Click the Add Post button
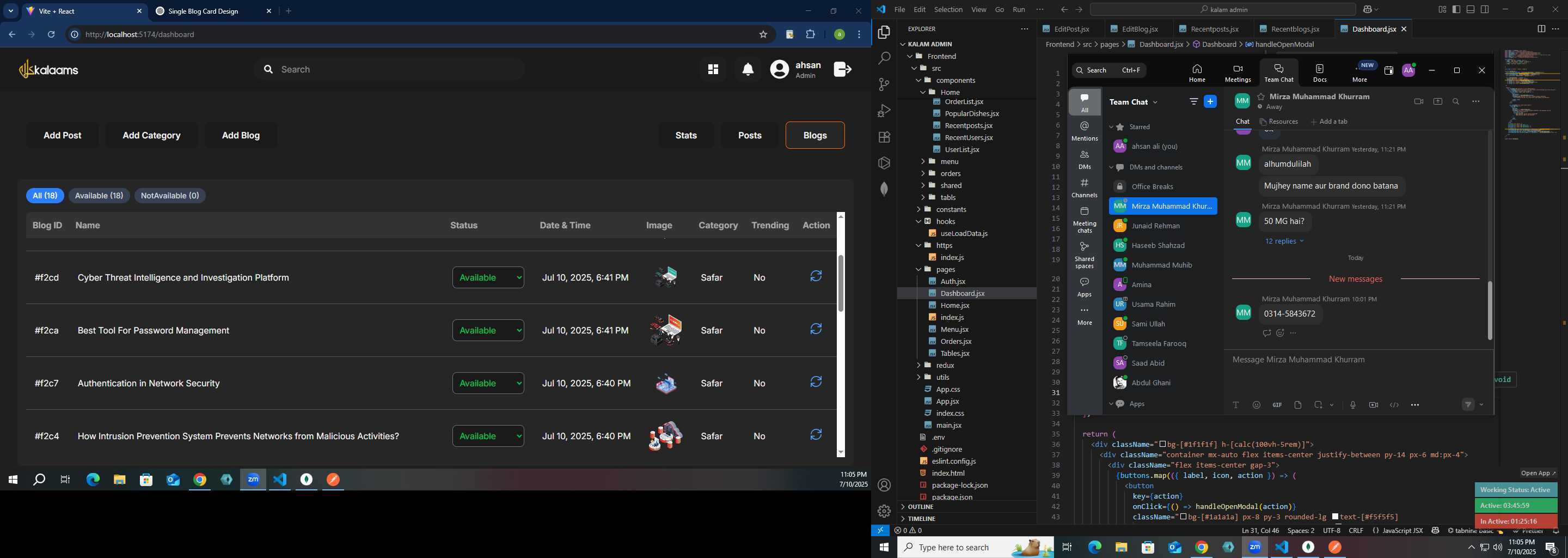The width and height of the screenshot is (1568, 558). tap(62, 135)
